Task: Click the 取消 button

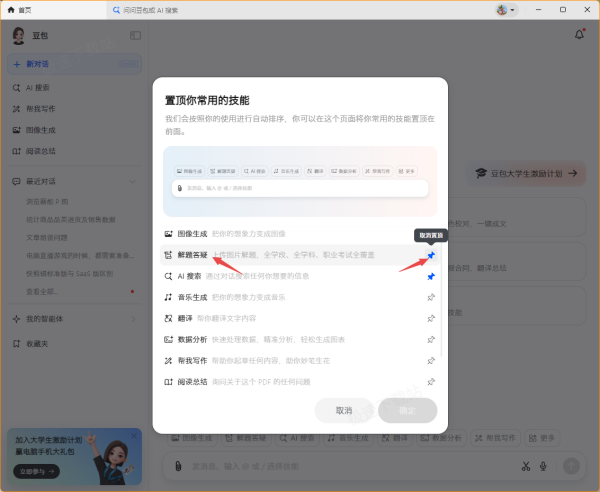Action: [x=344, y=411]
